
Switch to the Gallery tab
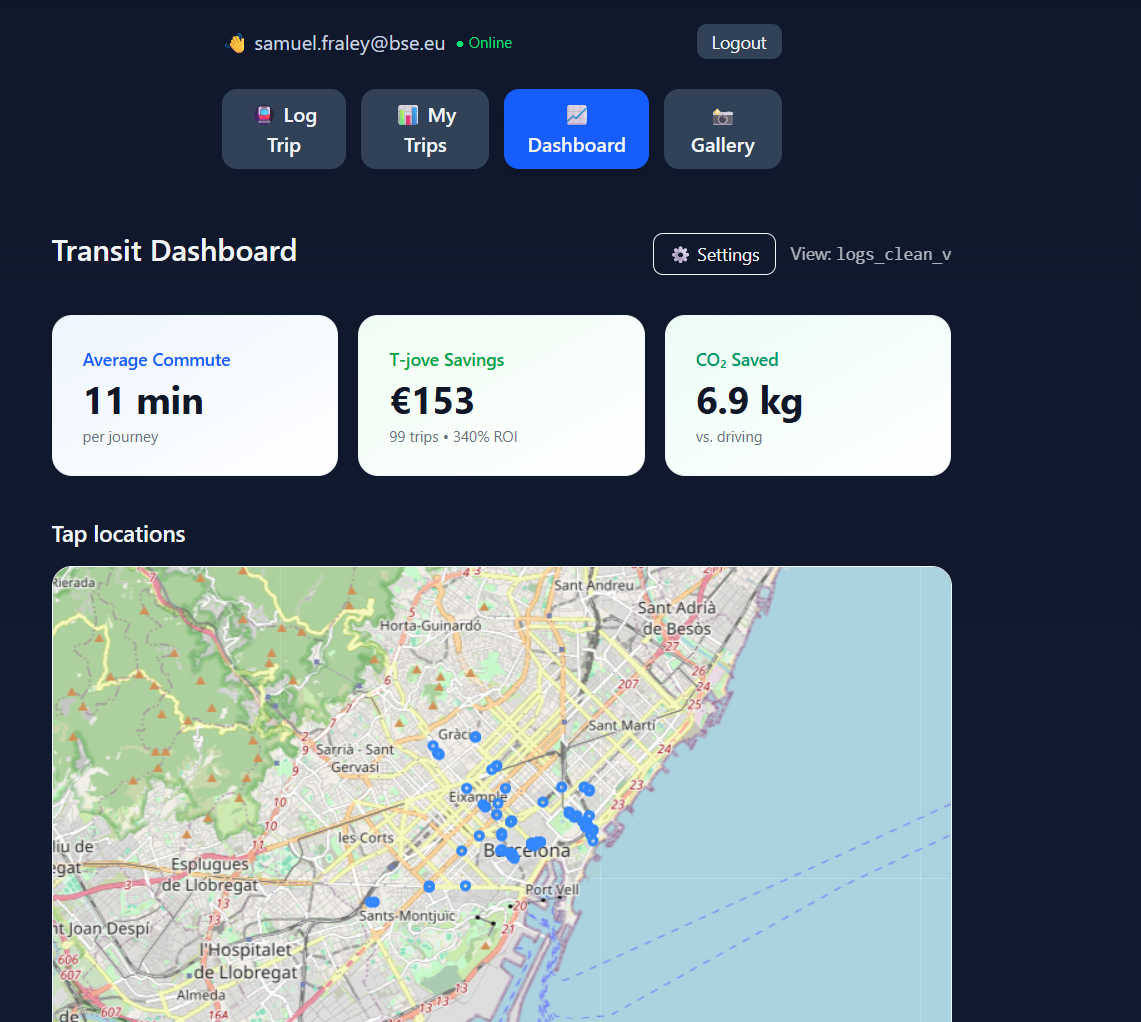(722, 129)
